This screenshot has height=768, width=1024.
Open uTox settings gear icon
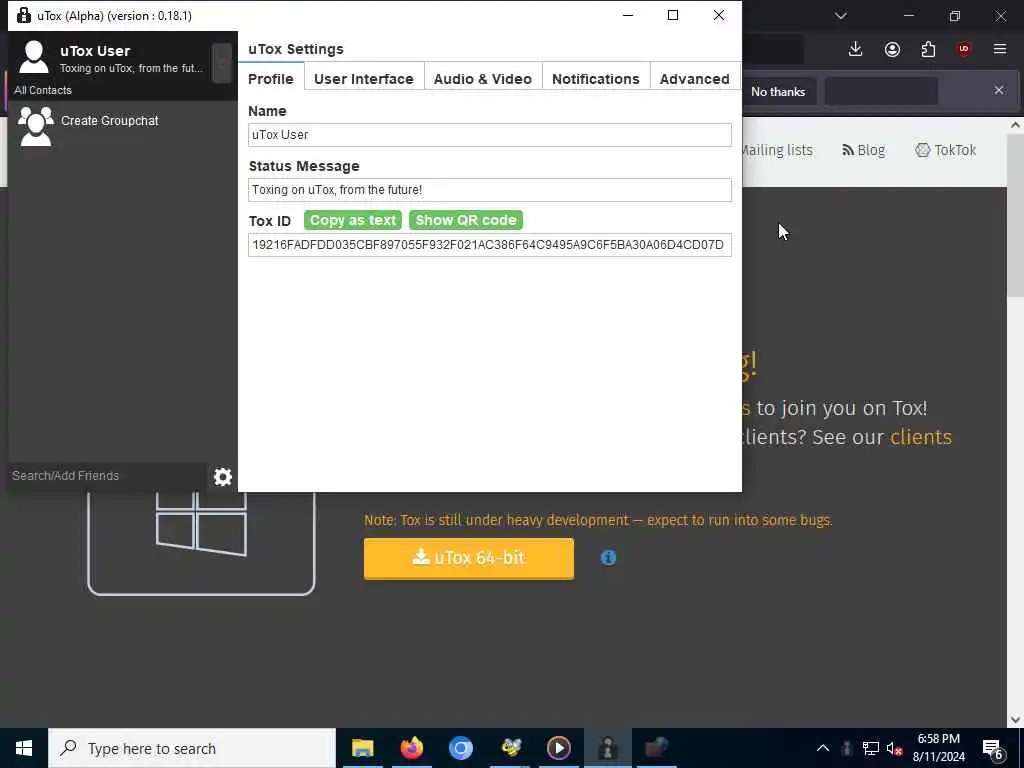pos(223,477)
